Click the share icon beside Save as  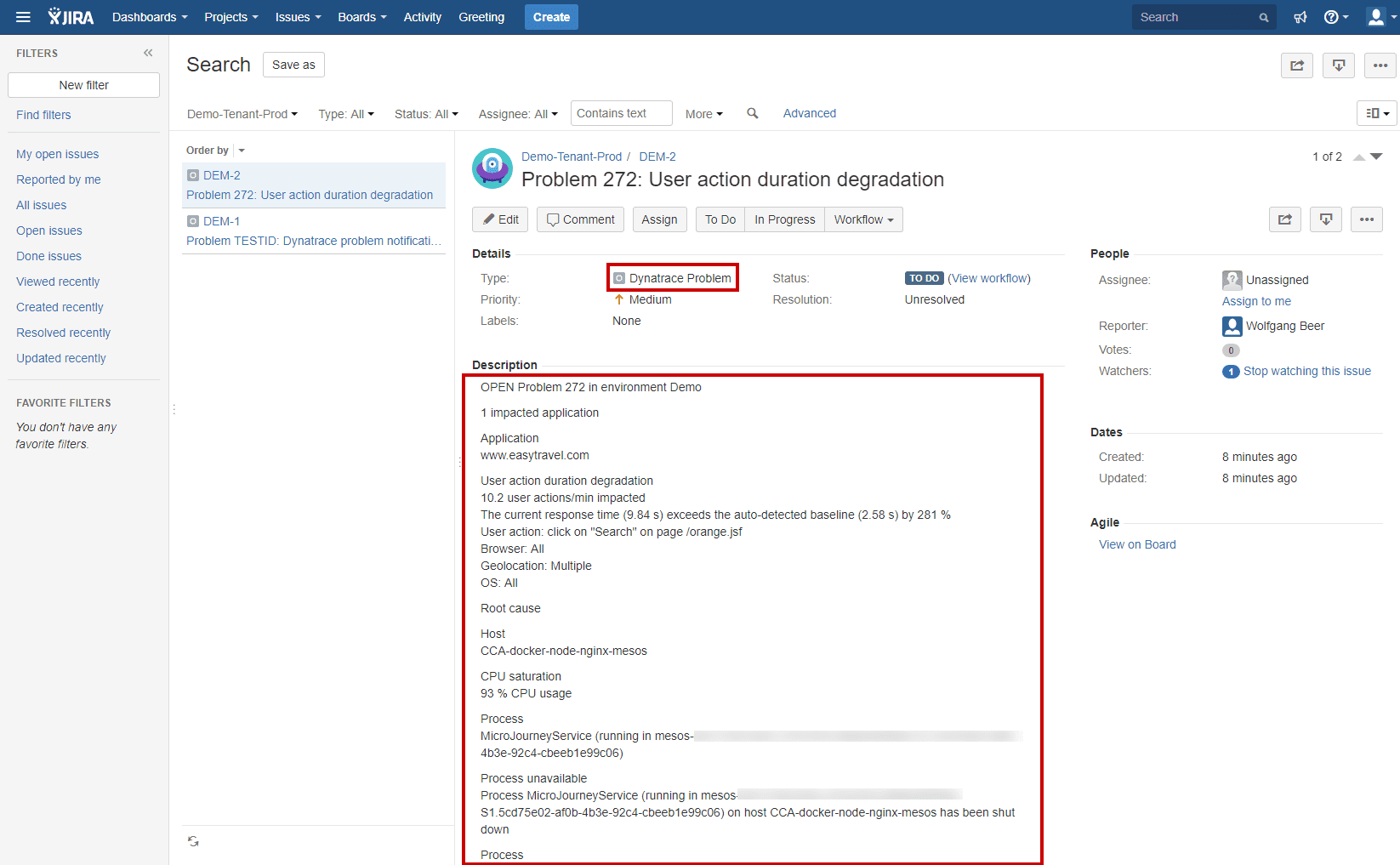click(x=1297, y=65)
